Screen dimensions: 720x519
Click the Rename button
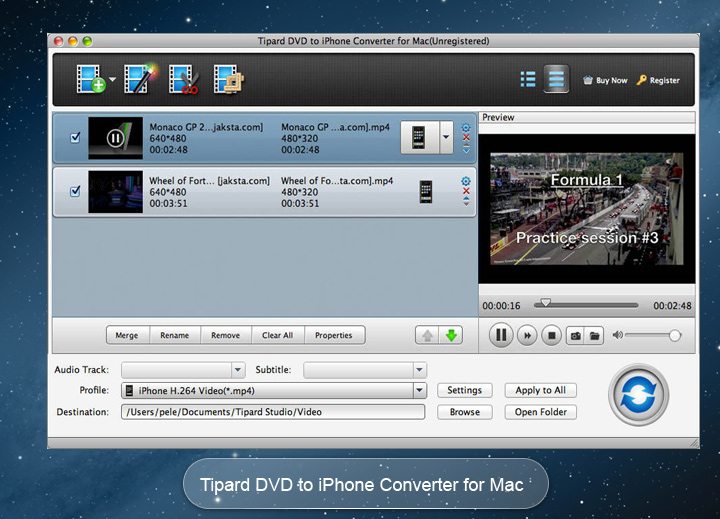(x=174, y=335)
